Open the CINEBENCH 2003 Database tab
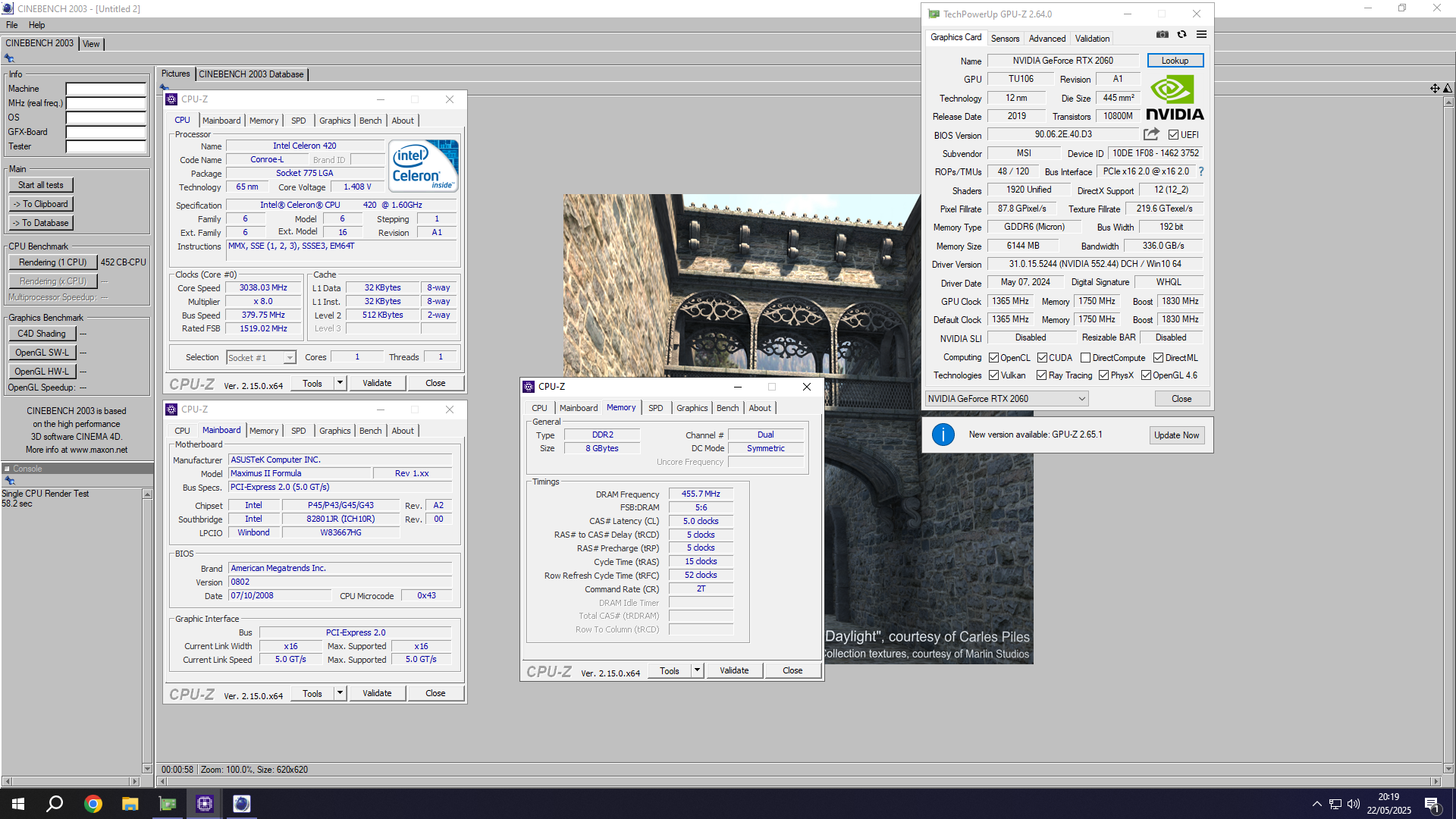The image size is (1456, 819). (x=251, y=74)
